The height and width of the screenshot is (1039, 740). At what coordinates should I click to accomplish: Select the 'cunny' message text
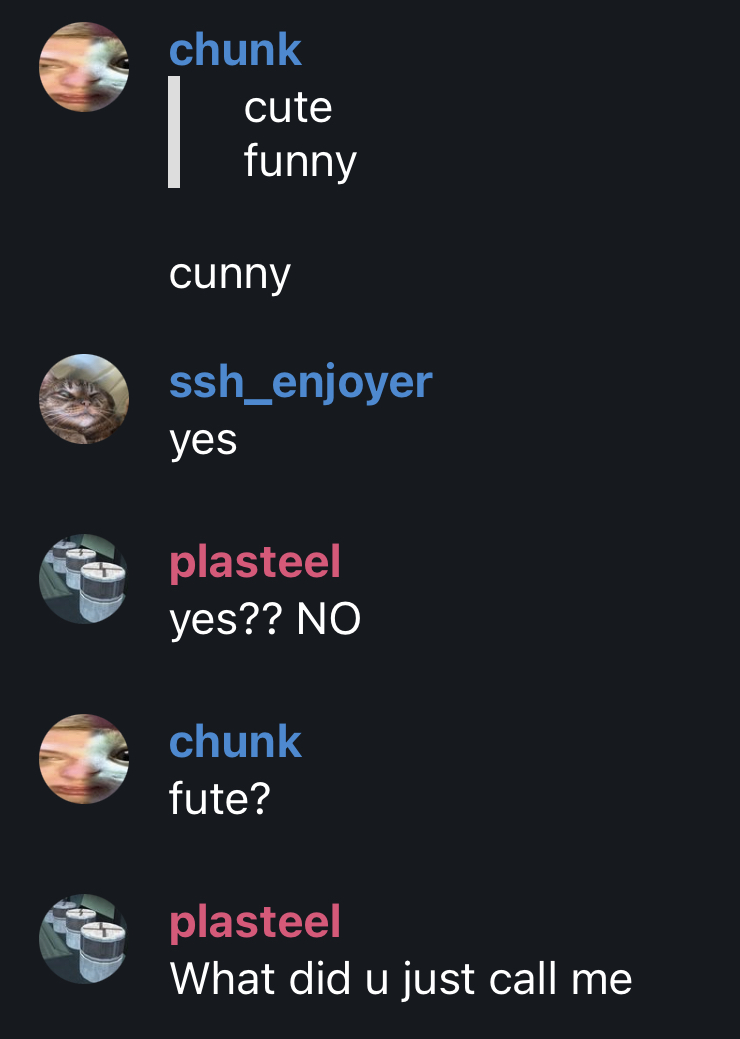click(230, 273)
